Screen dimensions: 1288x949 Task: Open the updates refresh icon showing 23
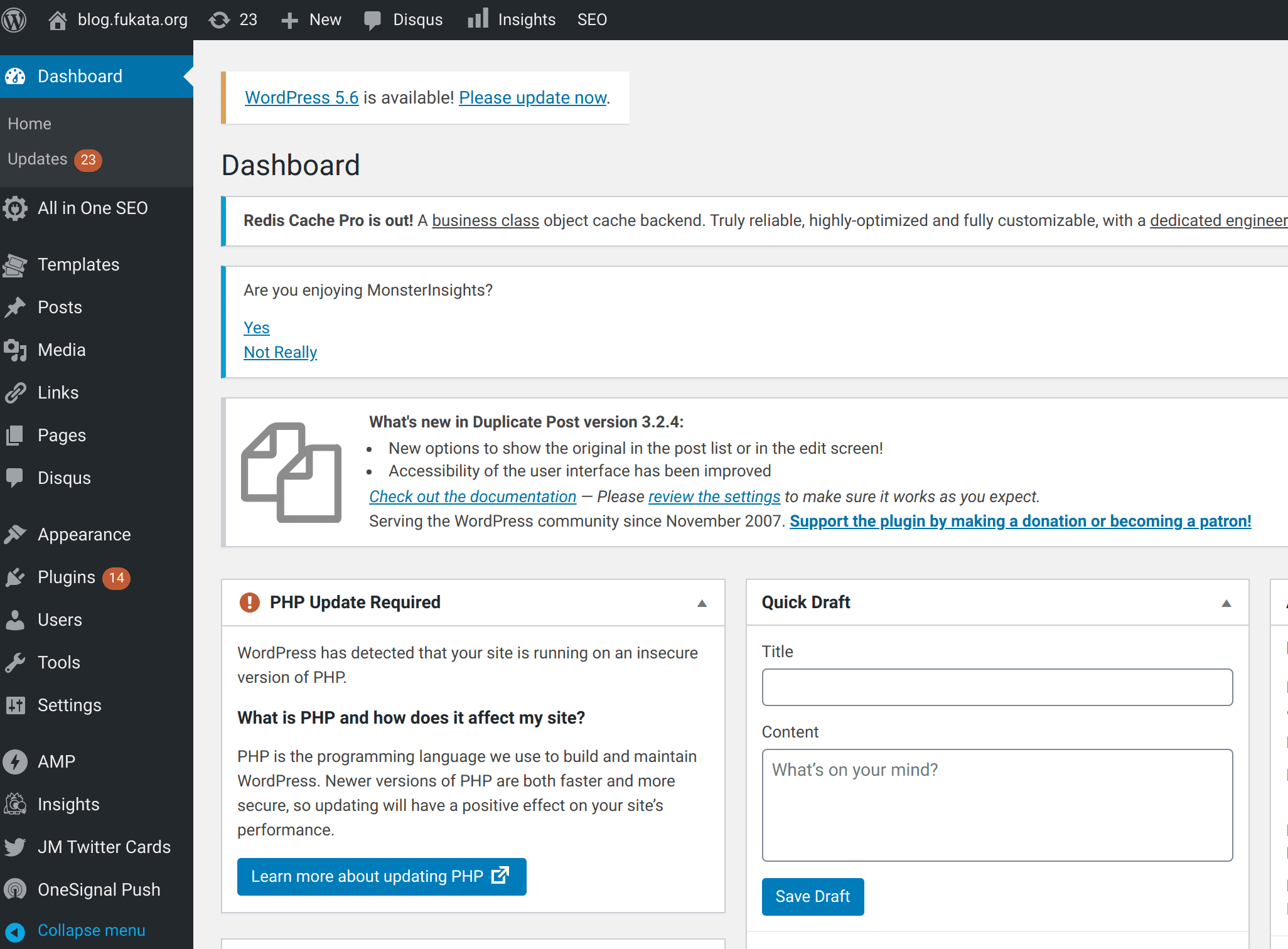219,20
